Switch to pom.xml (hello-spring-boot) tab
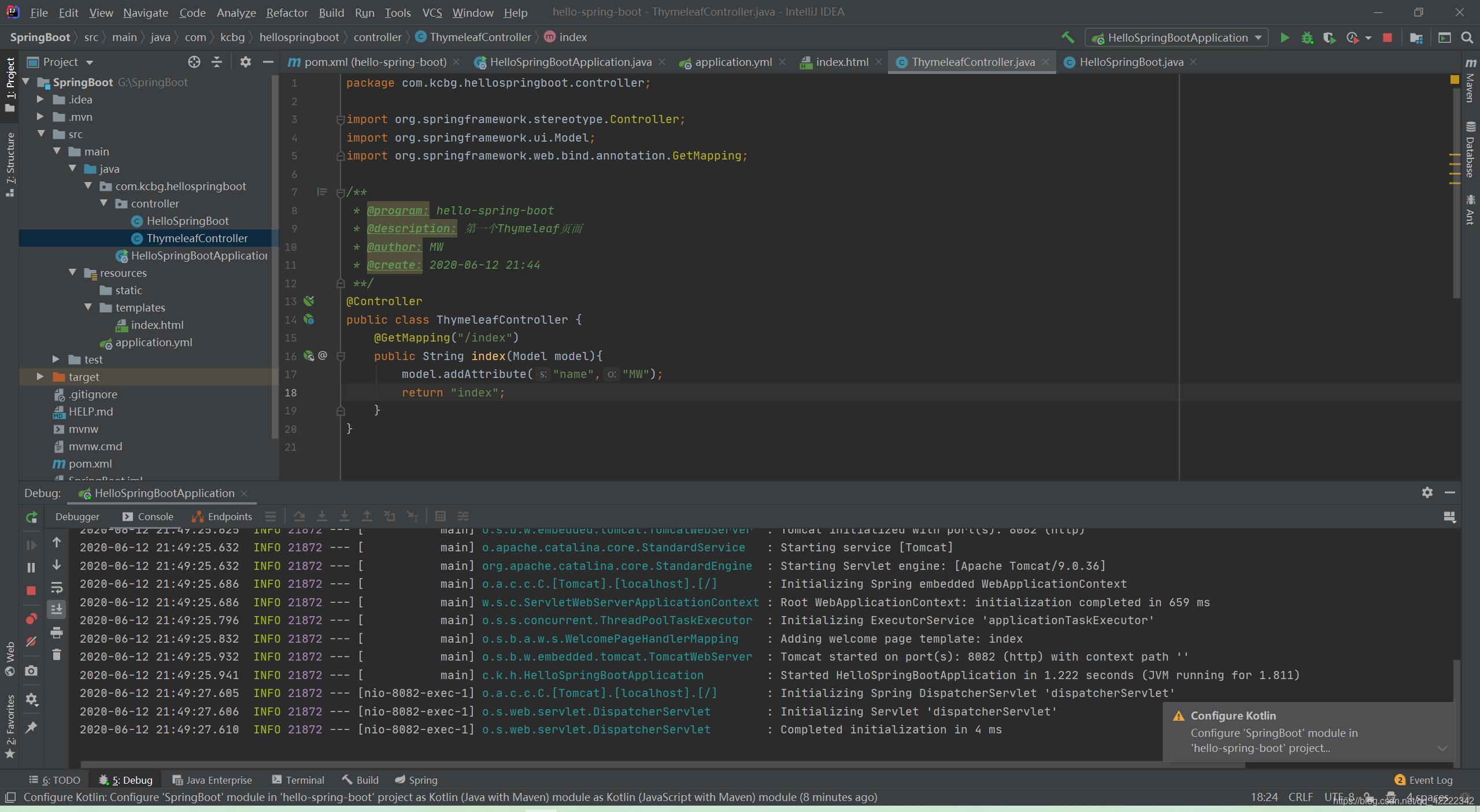 click(375, 62)
